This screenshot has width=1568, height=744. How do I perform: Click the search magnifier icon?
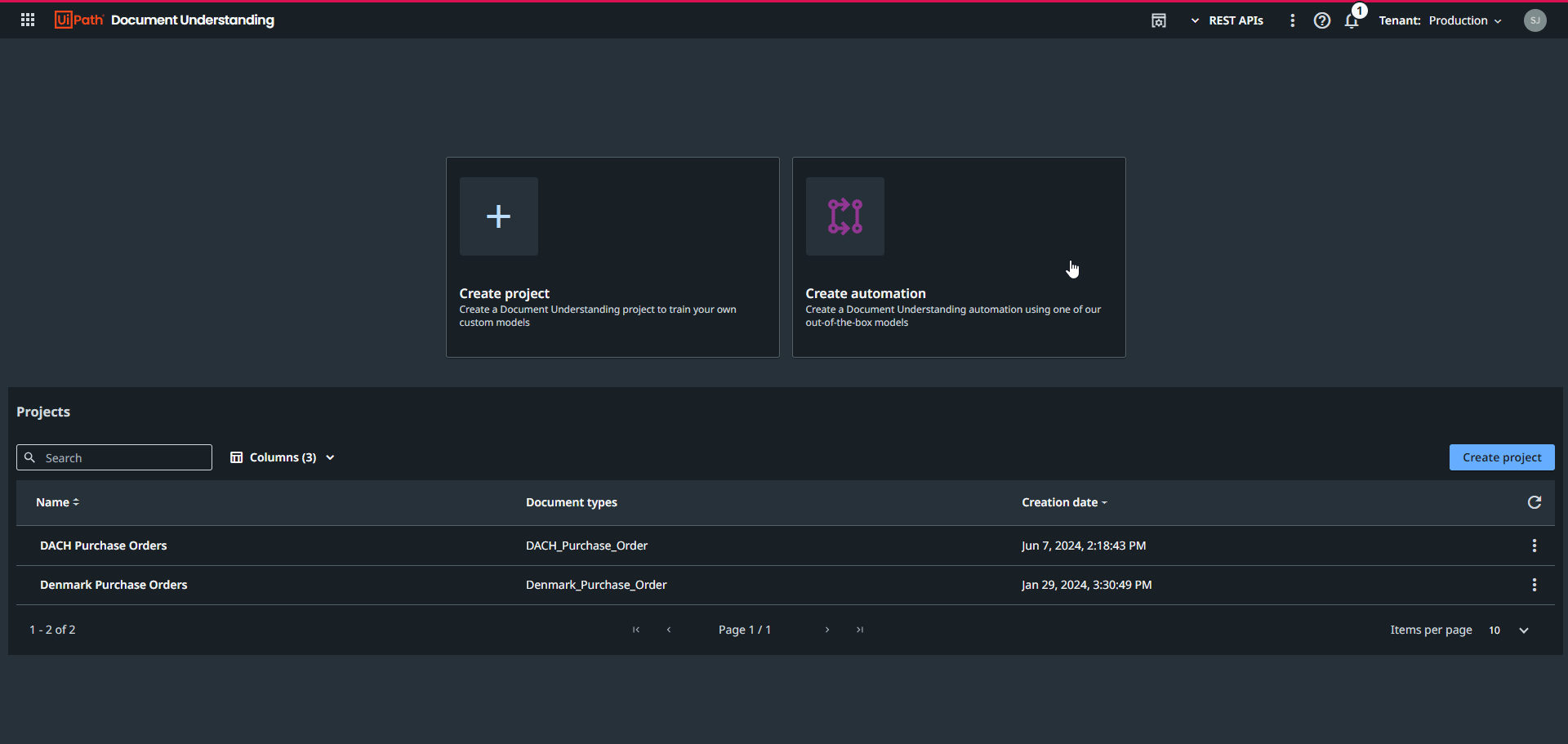pyautogui.click(x=30, y=457)
